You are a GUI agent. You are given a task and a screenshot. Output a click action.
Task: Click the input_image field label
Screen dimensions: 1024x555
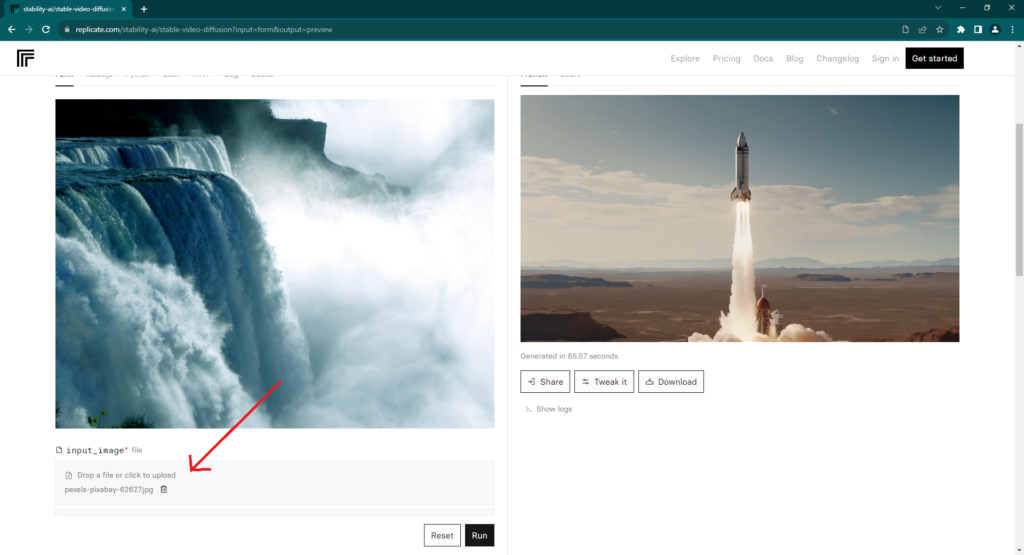click(97, 450)
